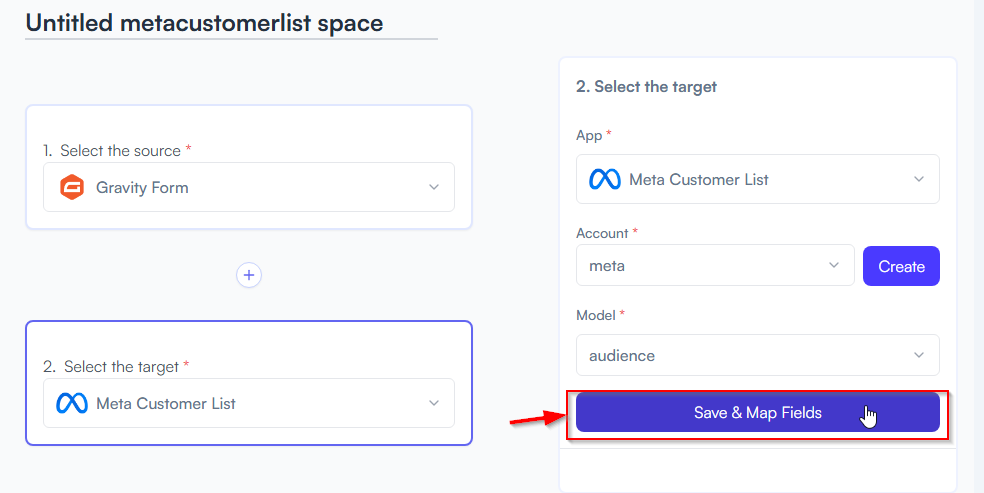Click the chevron arrow beside the meta account
The image size is (984, 493).
pyautogui.click(x=834, y=265)
